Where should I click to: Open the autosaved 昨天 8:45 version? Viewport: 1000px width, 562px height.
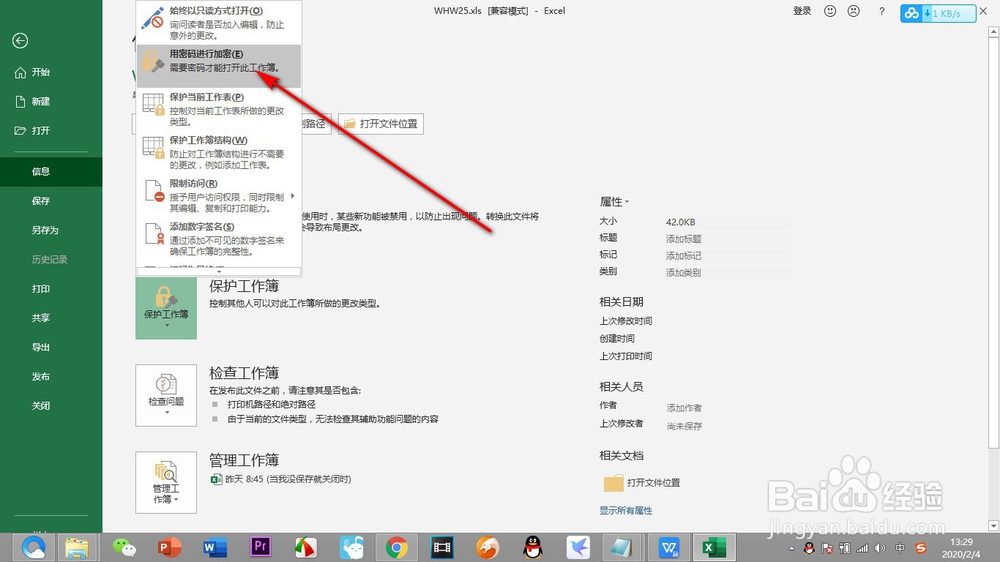coord(281,479)
